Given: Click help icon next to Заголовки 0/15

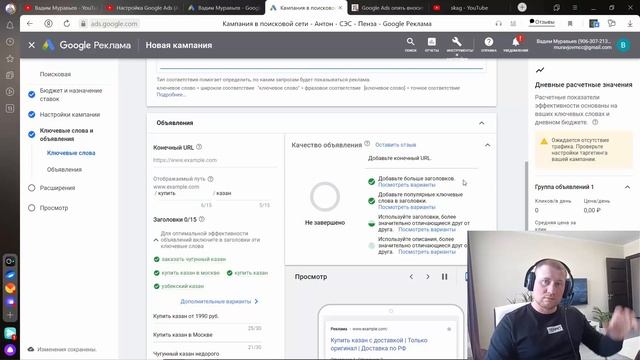Looking at the screenshot, I should (x=202, y=219).
